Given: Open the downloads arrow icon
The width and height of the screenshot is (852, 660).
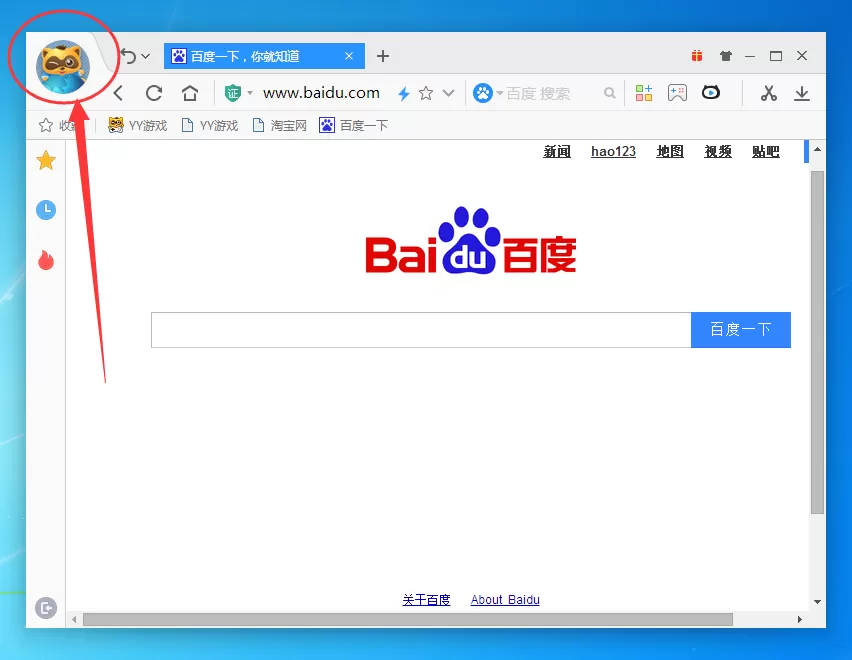Looking at the screenshot, I should 801,93.
